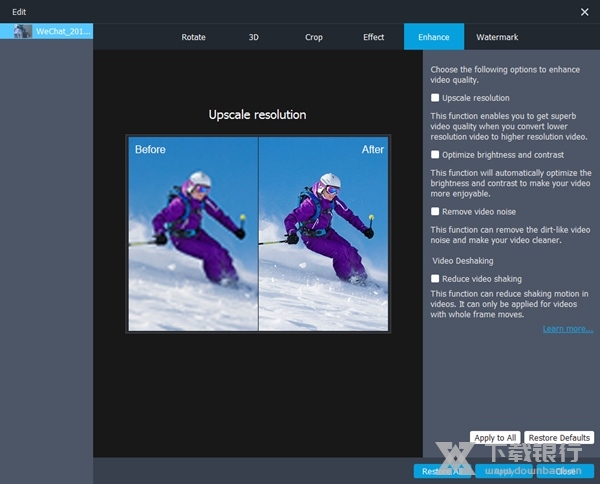This screenshot has height=484, width=600.
Task: Open the 3D tab
Action: pos(253,37)
